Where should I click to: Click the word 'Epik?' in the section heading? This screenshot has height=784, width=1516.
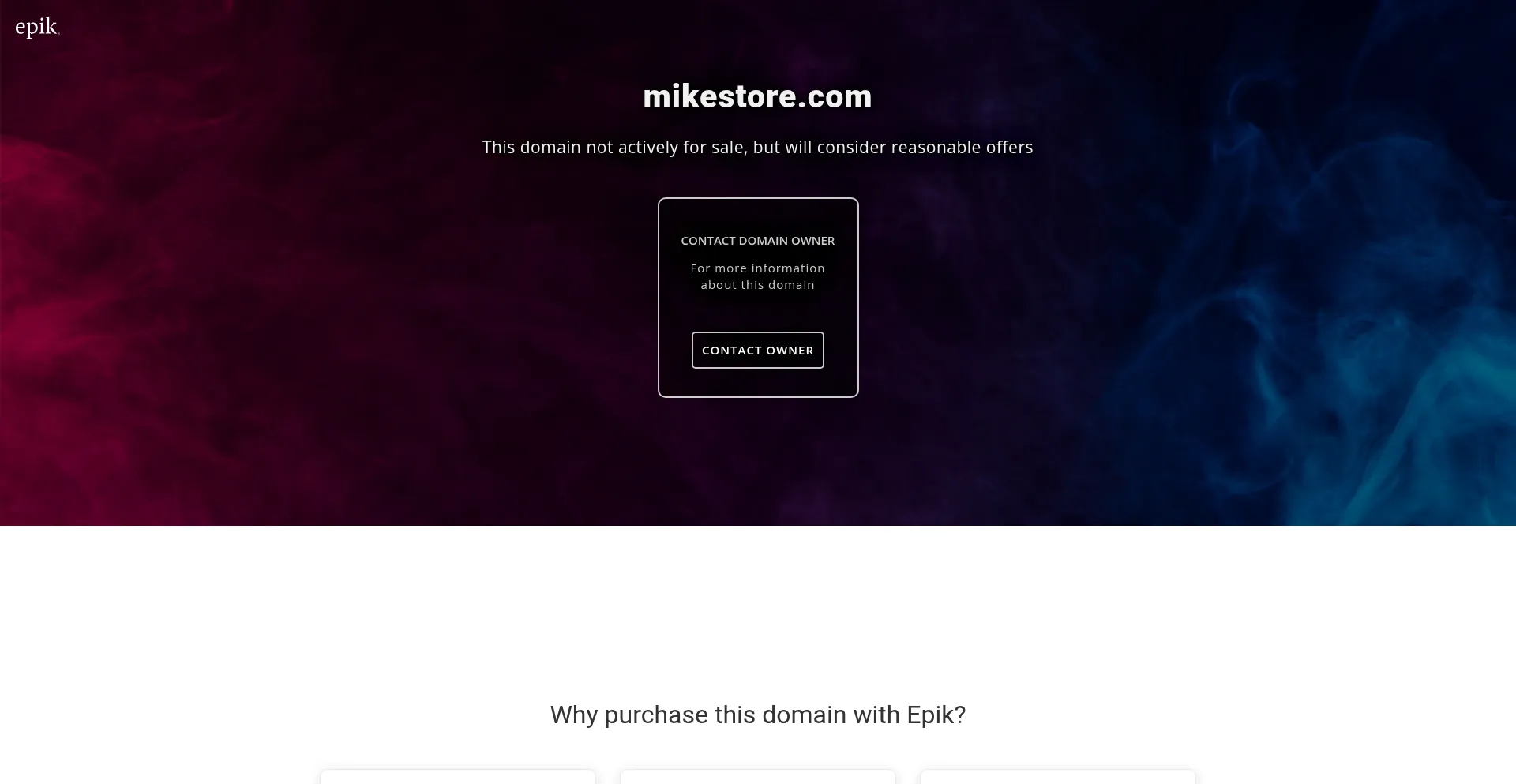point(936,715)
